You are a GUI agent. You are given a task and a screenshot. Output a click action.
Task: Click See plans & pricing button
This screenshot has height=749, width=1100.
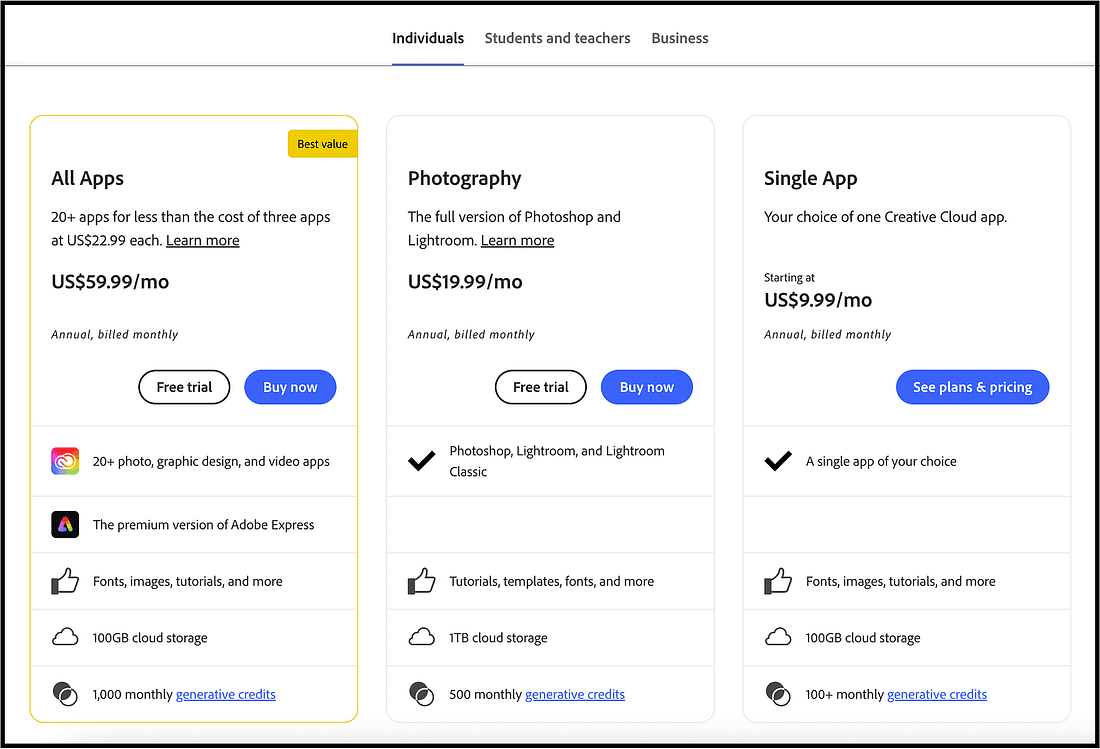coord(972,387)
